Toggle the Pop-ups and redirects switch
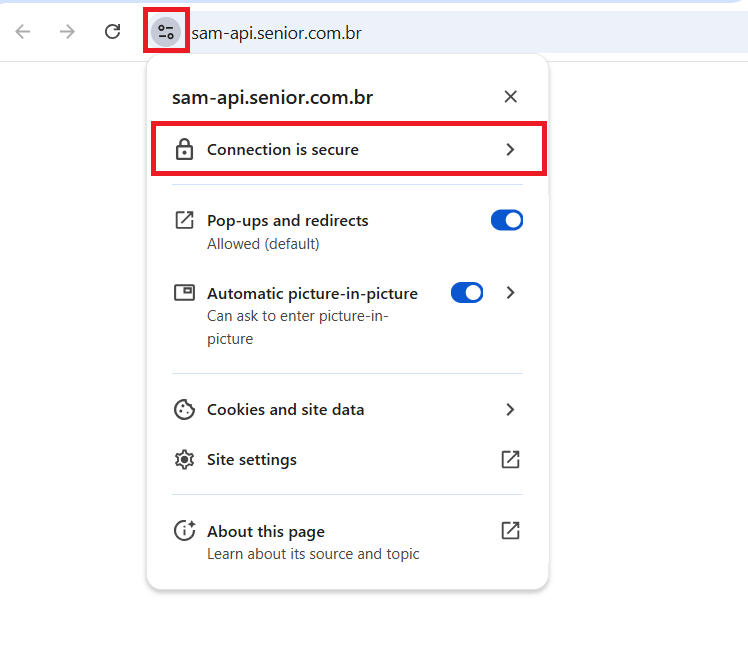The height and width of the screenshot is (668, 748). pos(507,221)
